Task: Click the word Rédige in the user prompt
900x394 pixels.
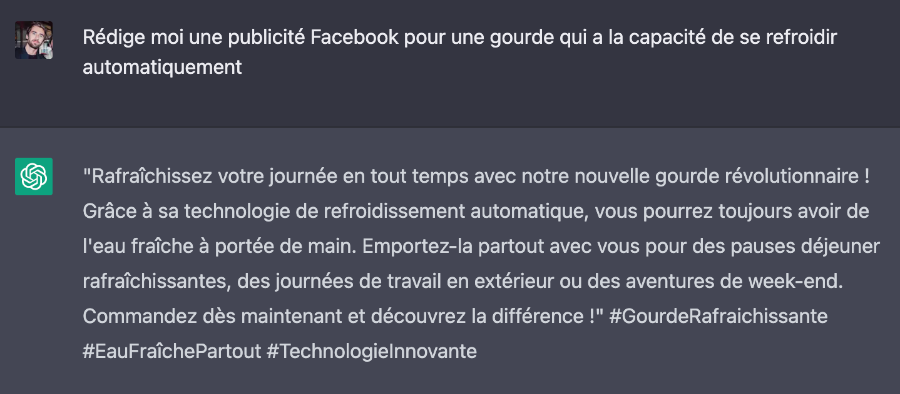Action: tap(113, 38)
